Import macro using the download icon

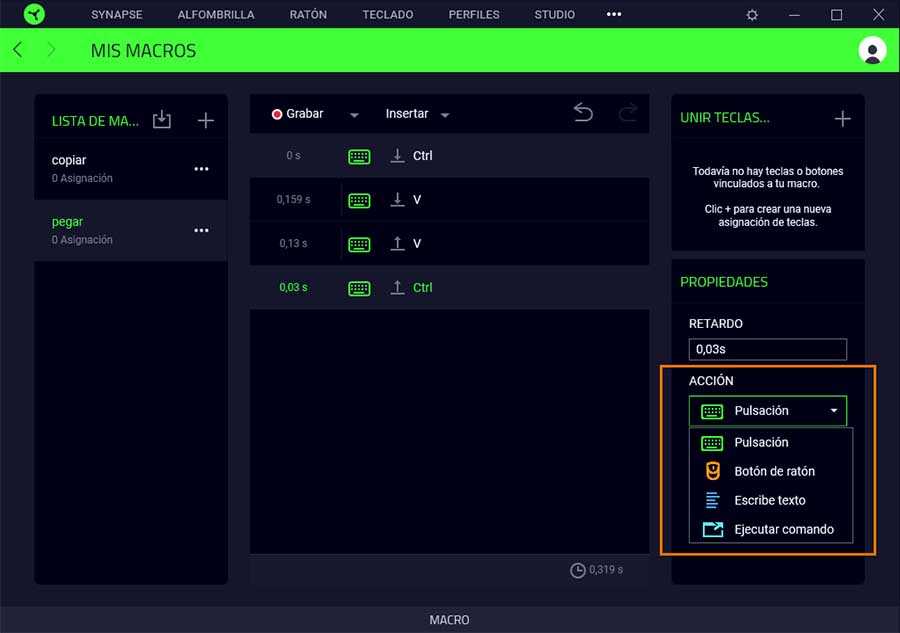[x=162, y=120]
